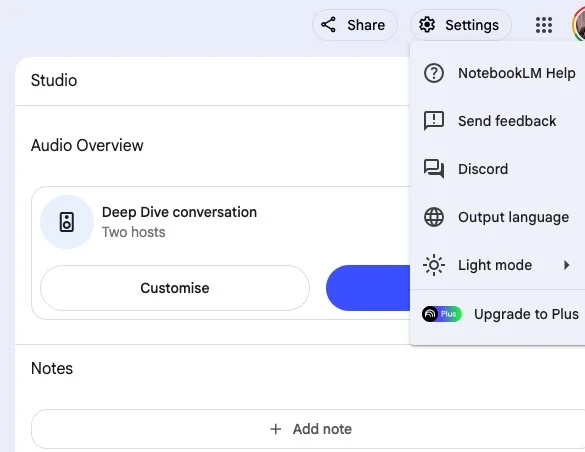This screenshot has width=585, height=452.
Task: Click the globe icon for Output language
Action: pos(434,217)
